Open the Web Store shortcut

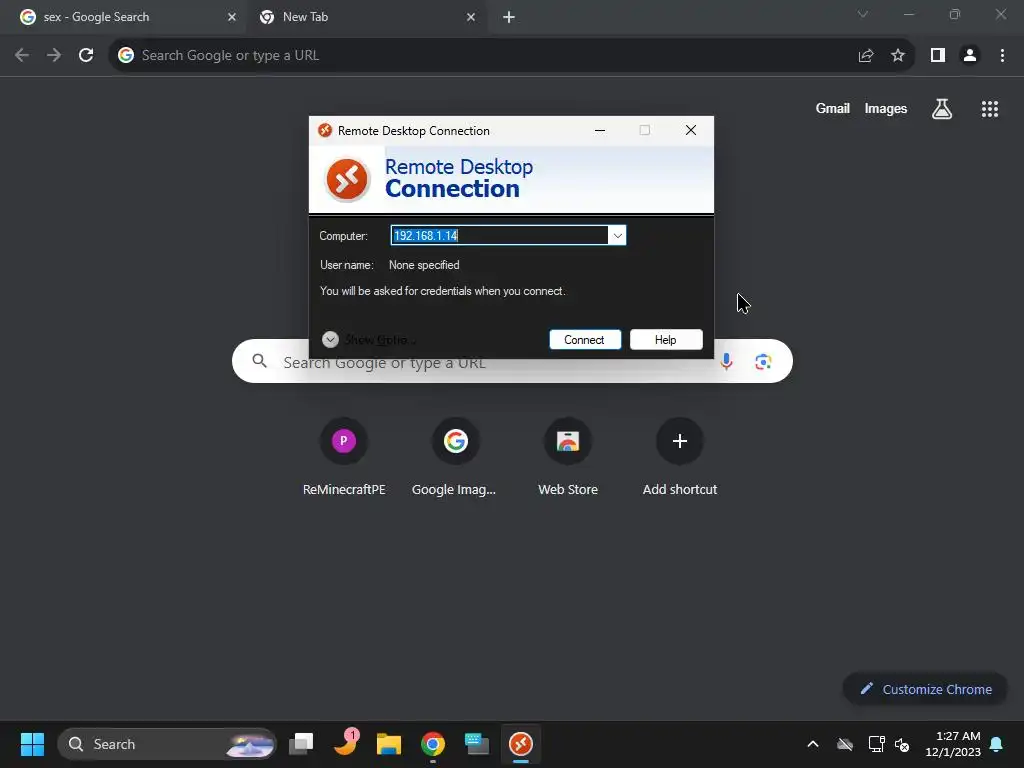click(x=568, y=457)
